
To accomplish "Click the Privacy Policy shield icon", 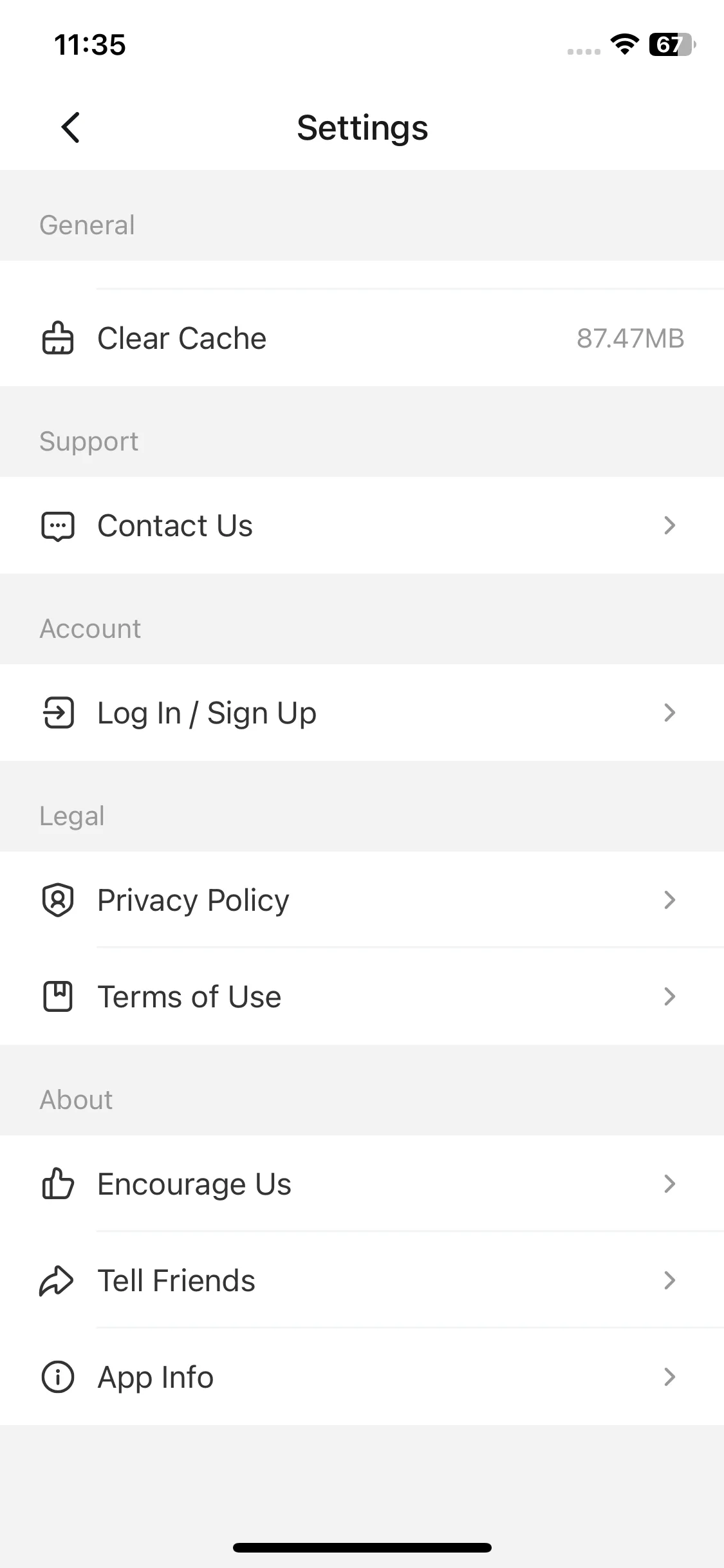I will coord(58,900).
